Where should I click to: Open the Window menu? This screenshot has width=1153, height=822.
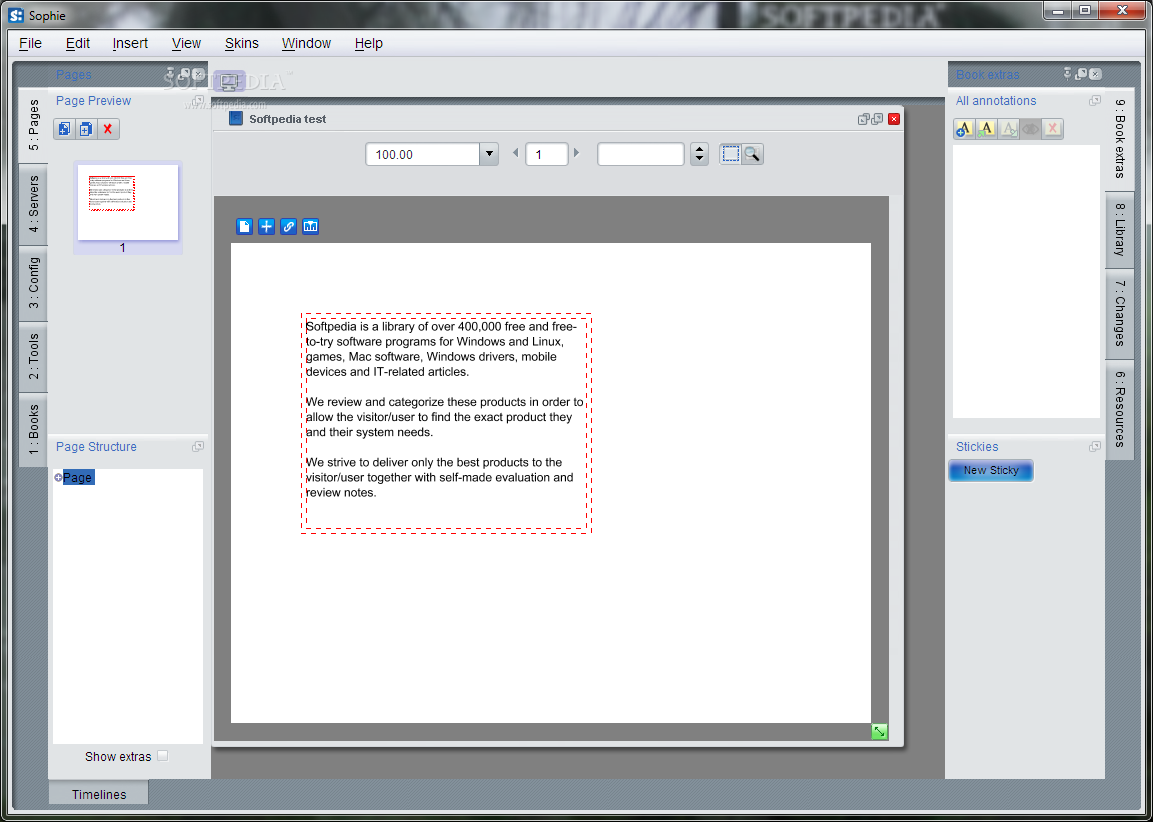[x=306, y=43]
